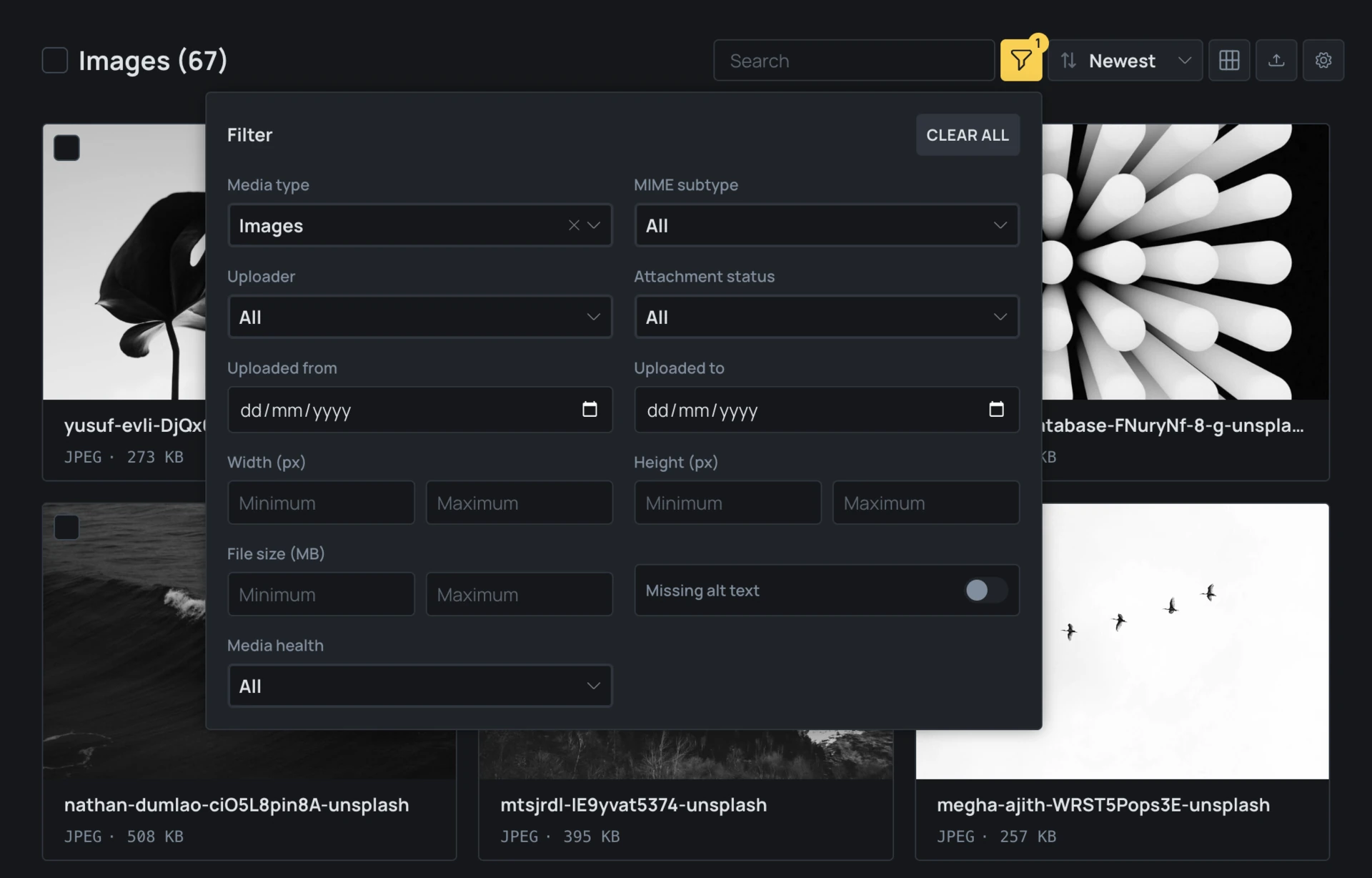Click the Width Minimum field
Screen dimensions: 1372x878
(x=321, y=503)
